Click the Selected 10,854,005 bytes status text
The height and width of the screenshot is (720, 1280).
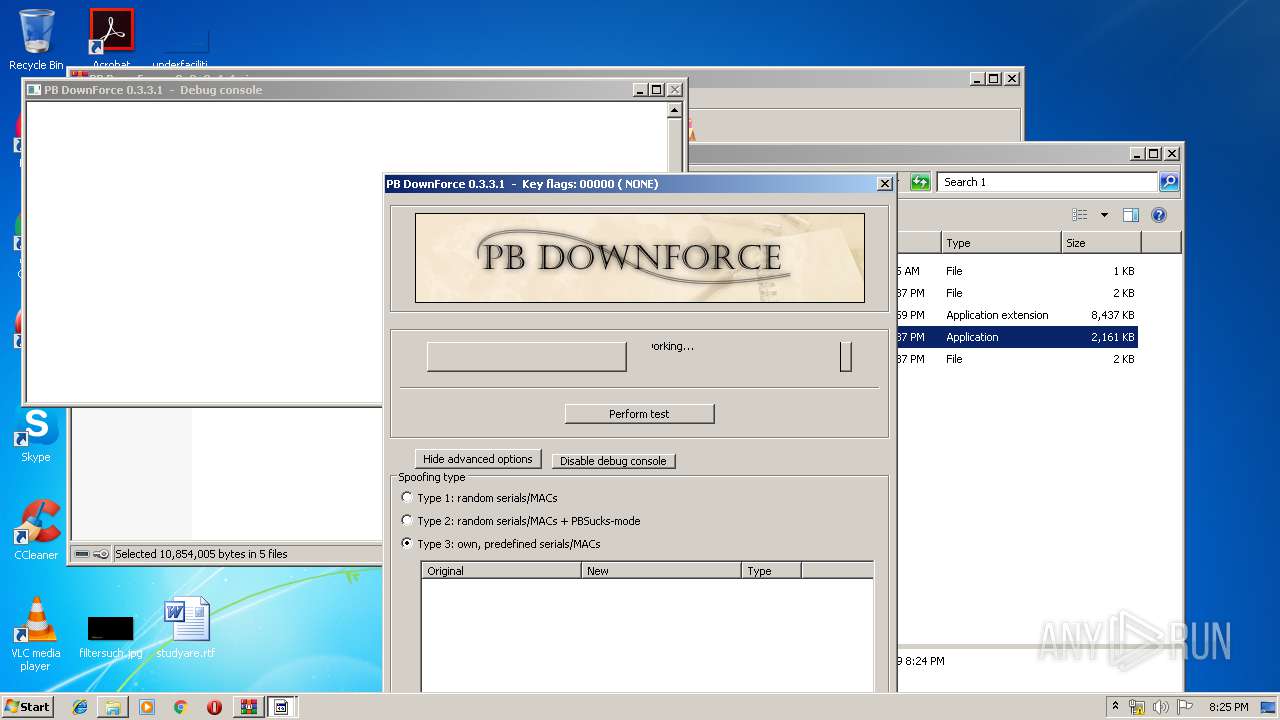point(201,554)
